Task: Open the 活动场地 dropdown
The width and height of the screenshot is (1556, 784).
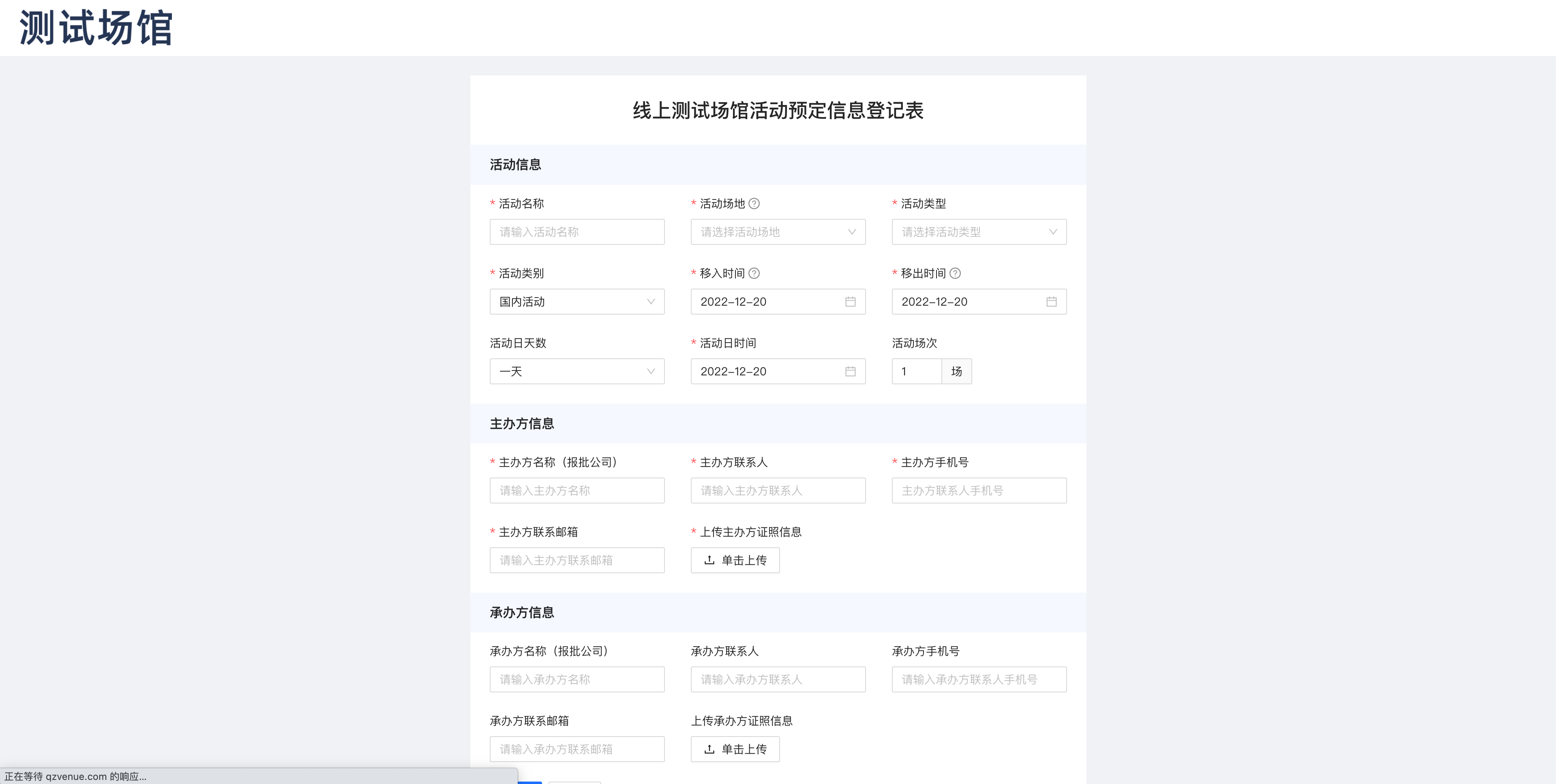Action: pos(778,232)
